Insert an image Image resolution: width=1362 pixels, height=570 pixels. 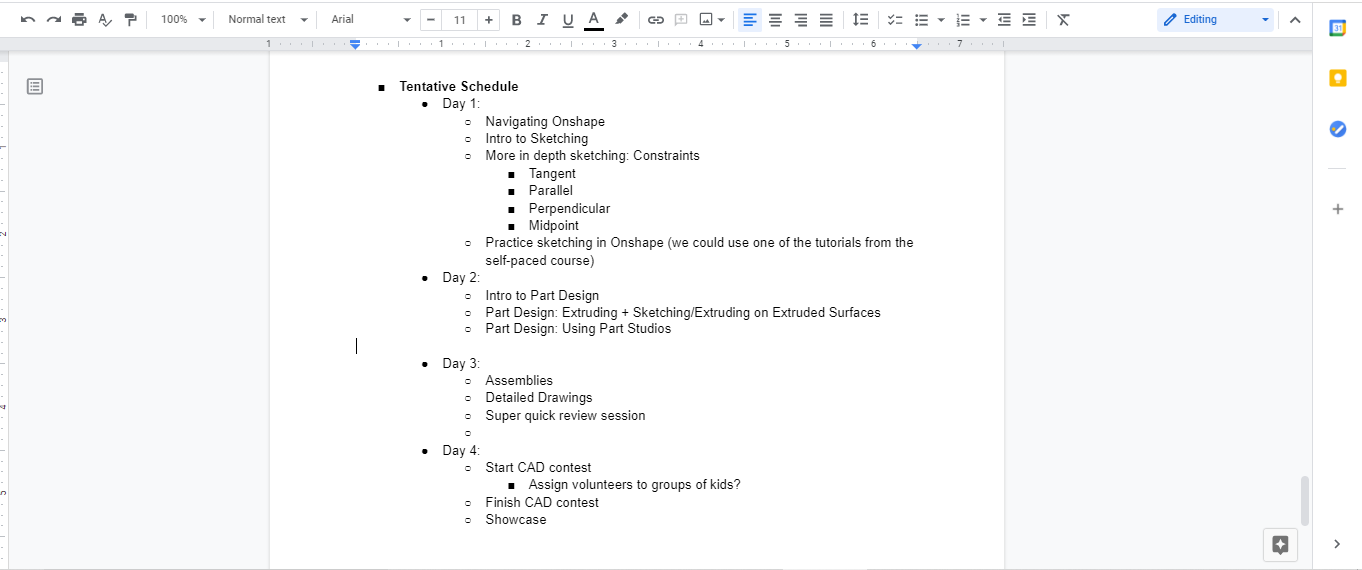coord(706,19)
